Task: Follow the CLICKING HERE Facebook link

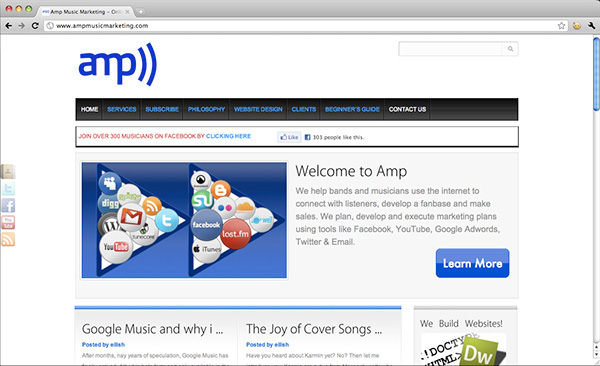Action: coord(228,136)
